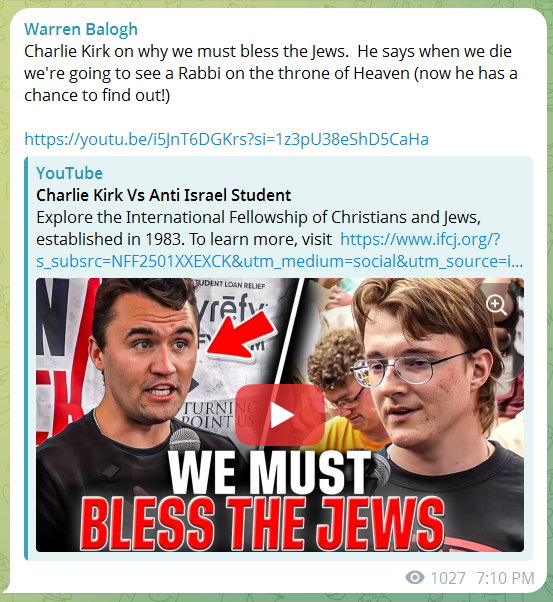Play the YouTube video preview
Image resolution: width=553 pixels, height=602 pixels.
coord(280,415)
